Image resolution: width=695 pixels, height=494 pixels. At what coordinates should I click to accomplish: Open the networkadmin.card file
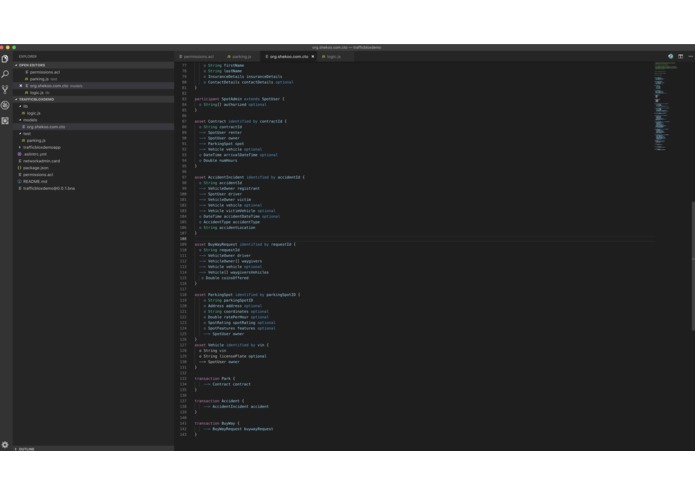click(x=41, y=161)
